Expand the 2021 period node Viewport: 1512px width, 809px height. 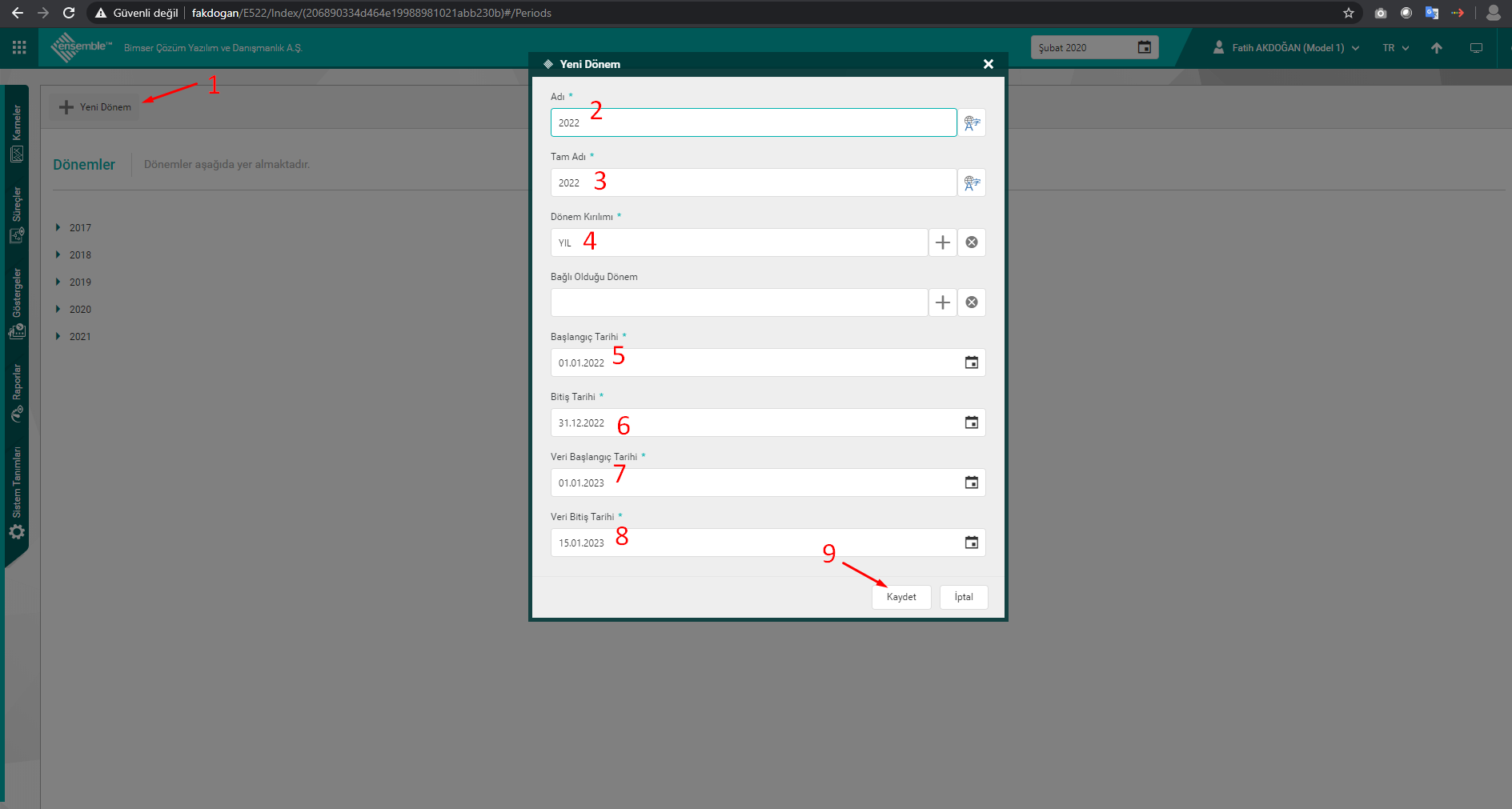click(58, 336)
